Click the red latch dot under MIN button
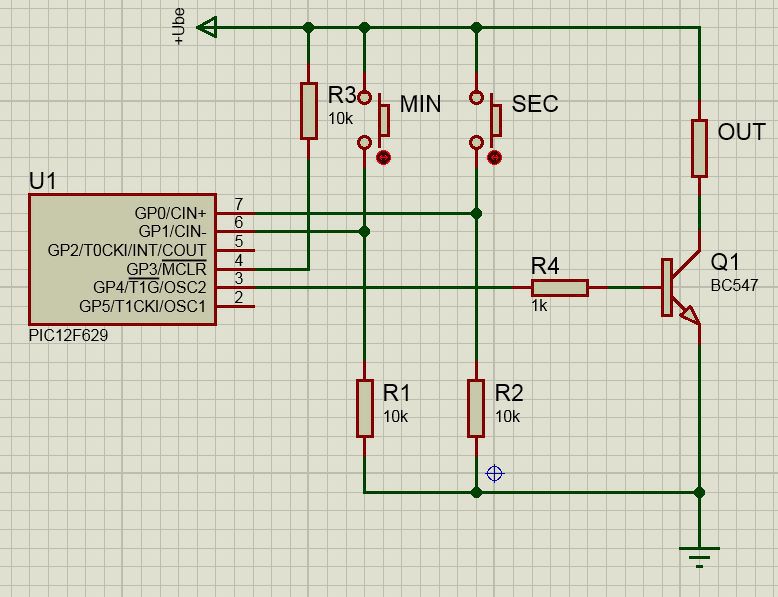Viewport: 778px width, 597px height. [x=383, y=158]
